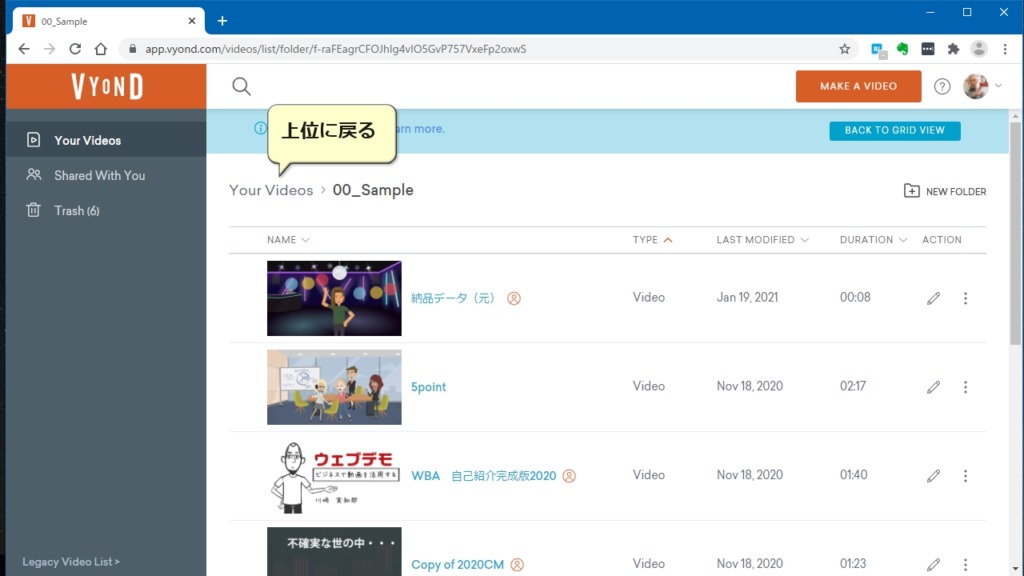Click Jan 19, 2021 date cell
The image size is (1024, 576).
tap(747, 298)
